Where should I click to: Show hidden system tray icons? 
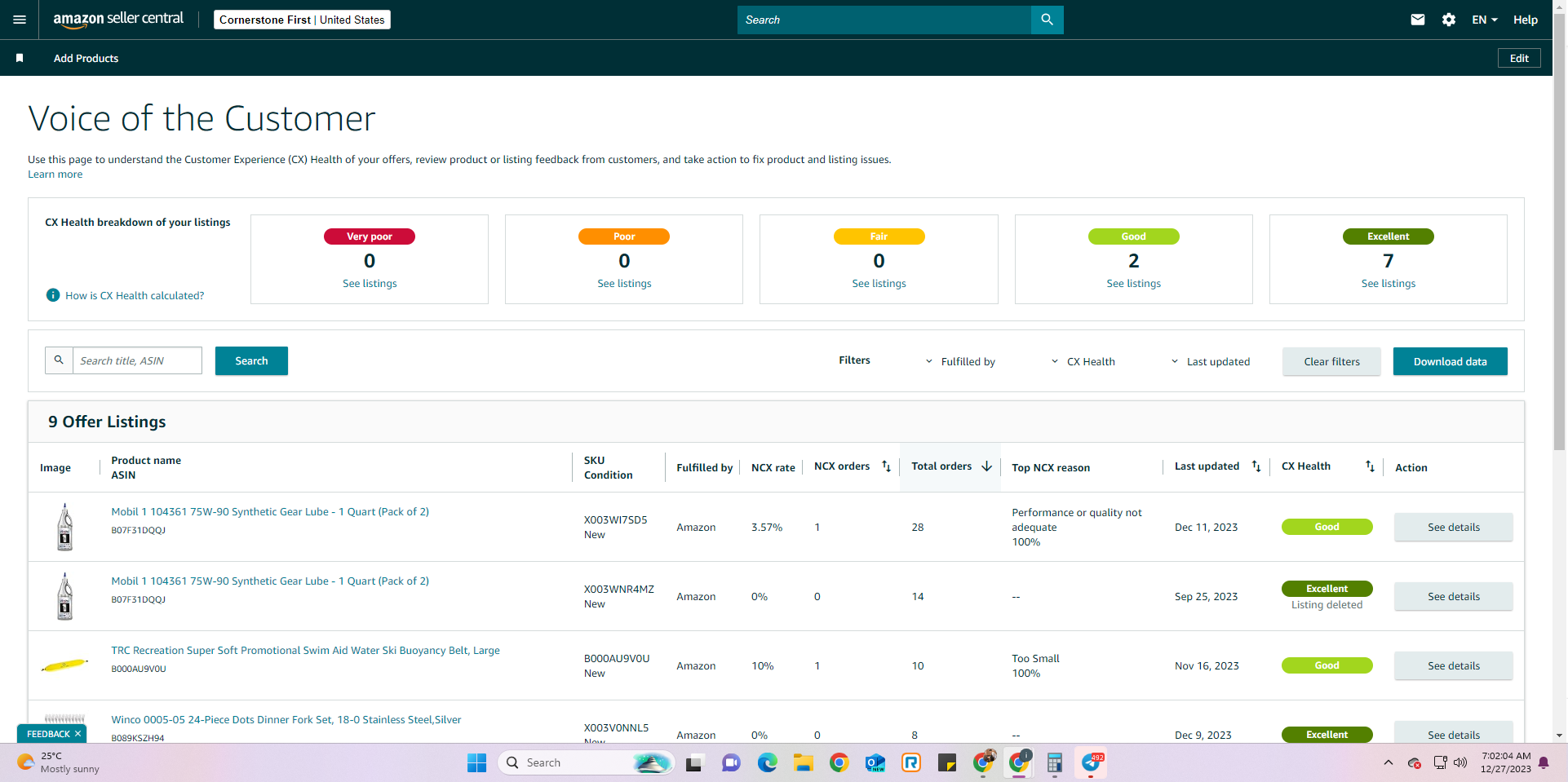[x=1388, y=762]
